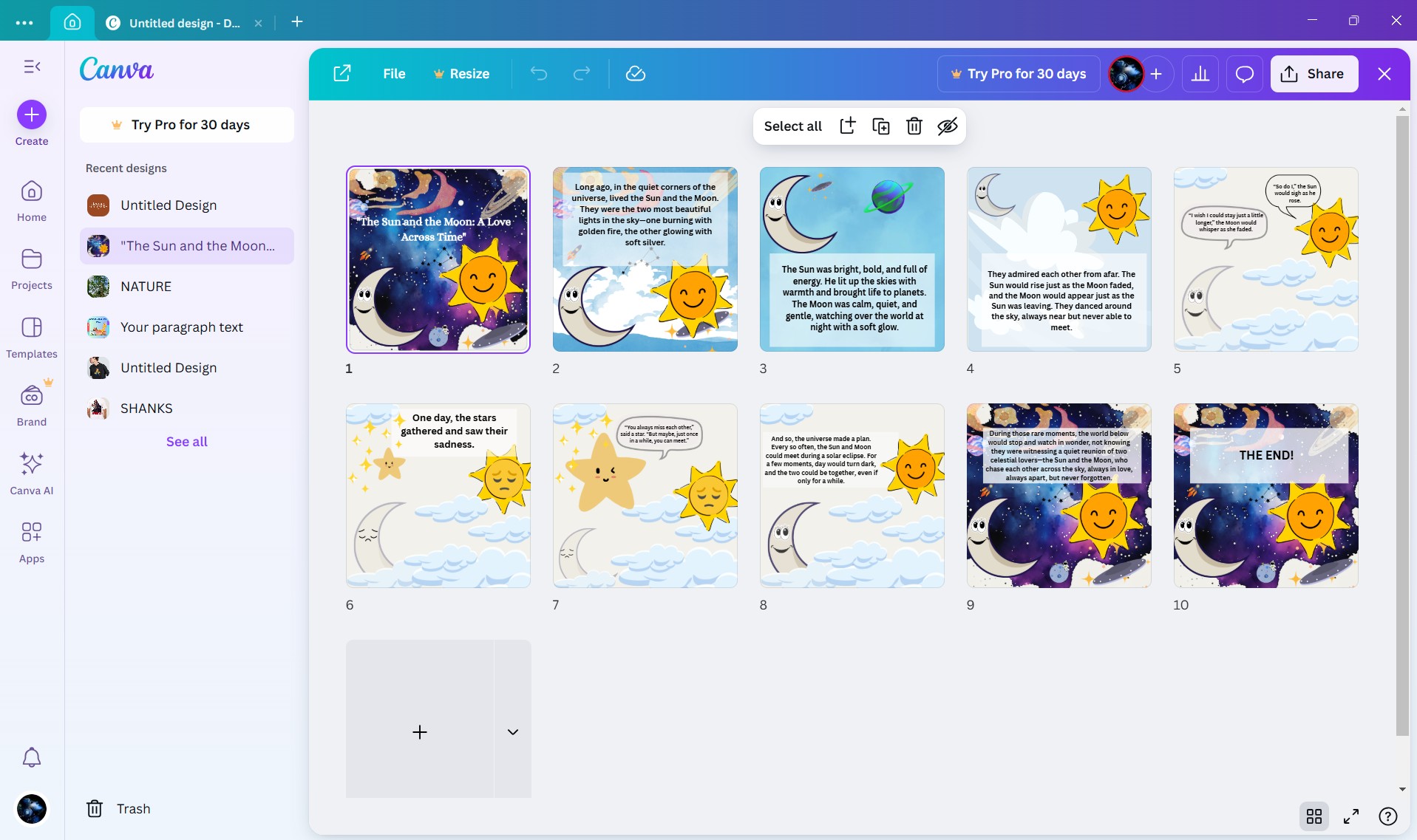The image size is (1417, 840).
Task: Select page 7 thumbnail with star
Action: click(x=645, y=496)
